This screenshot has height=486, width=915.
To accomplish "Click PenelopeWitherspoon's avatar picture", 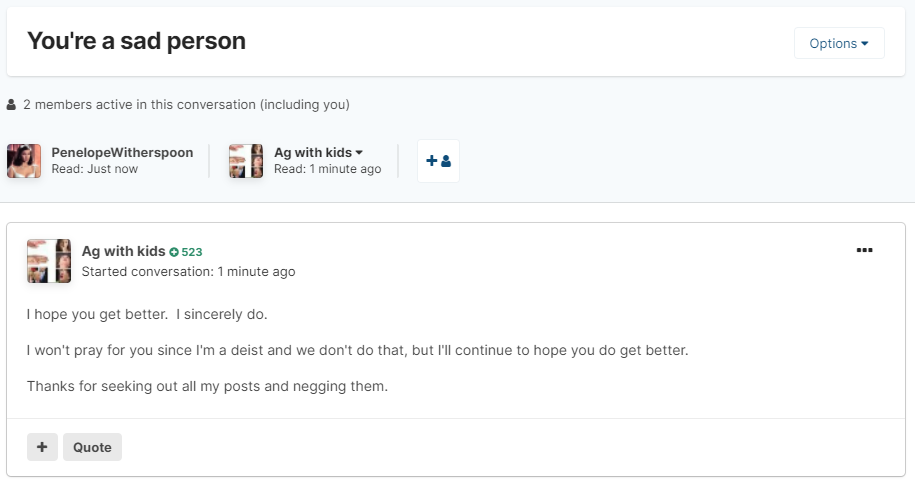I will coord(24,161).
